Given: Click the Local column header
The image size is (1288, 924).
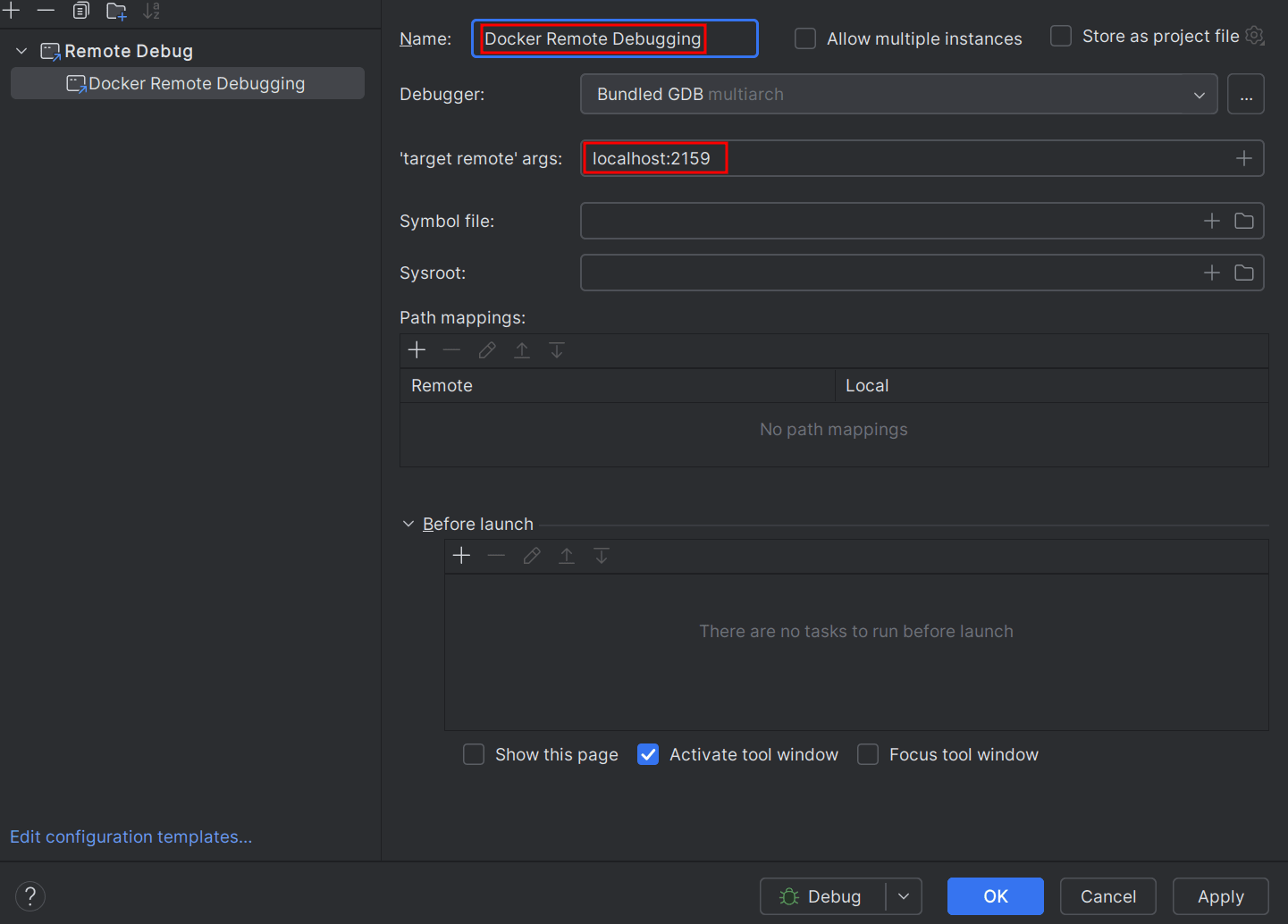Looking at the screenshot, I should pos(1052,385).
